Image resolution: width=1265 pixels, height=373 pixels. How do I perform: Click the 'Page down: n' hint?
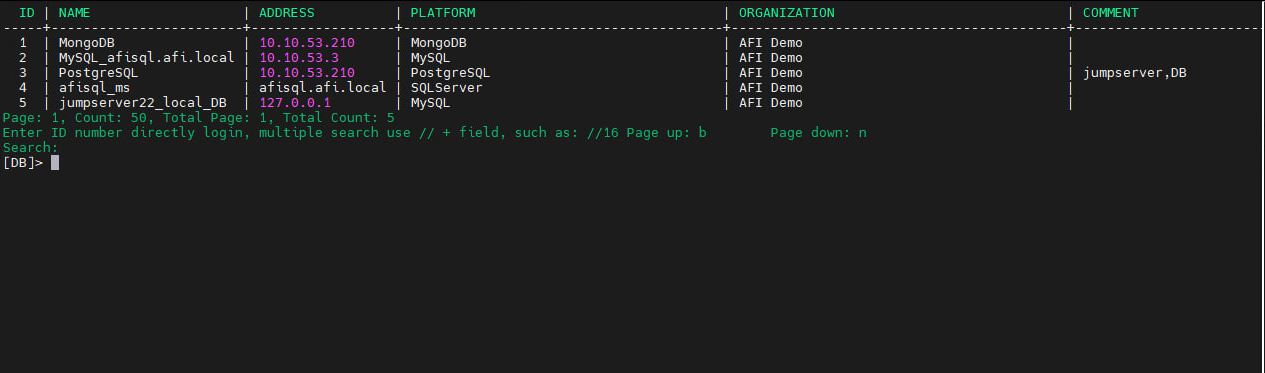point(819,133)
